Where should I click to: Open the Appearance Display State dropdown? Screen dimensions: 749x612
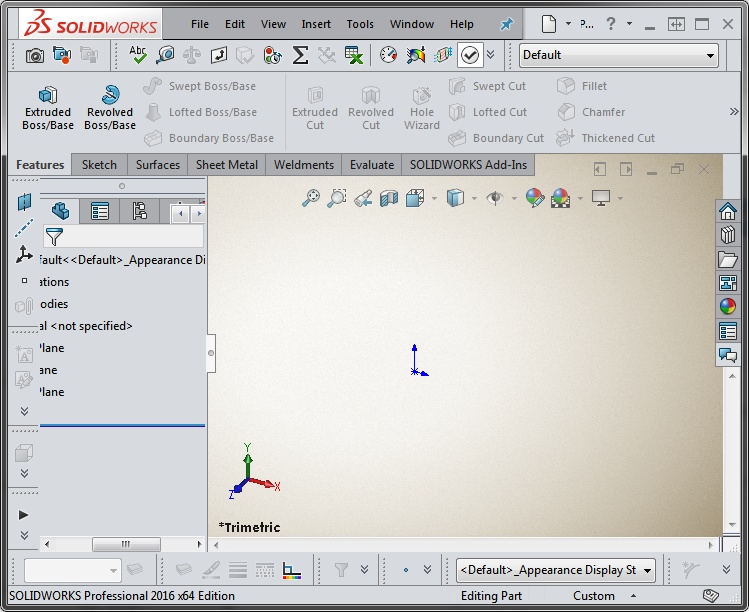pos(556,570)
